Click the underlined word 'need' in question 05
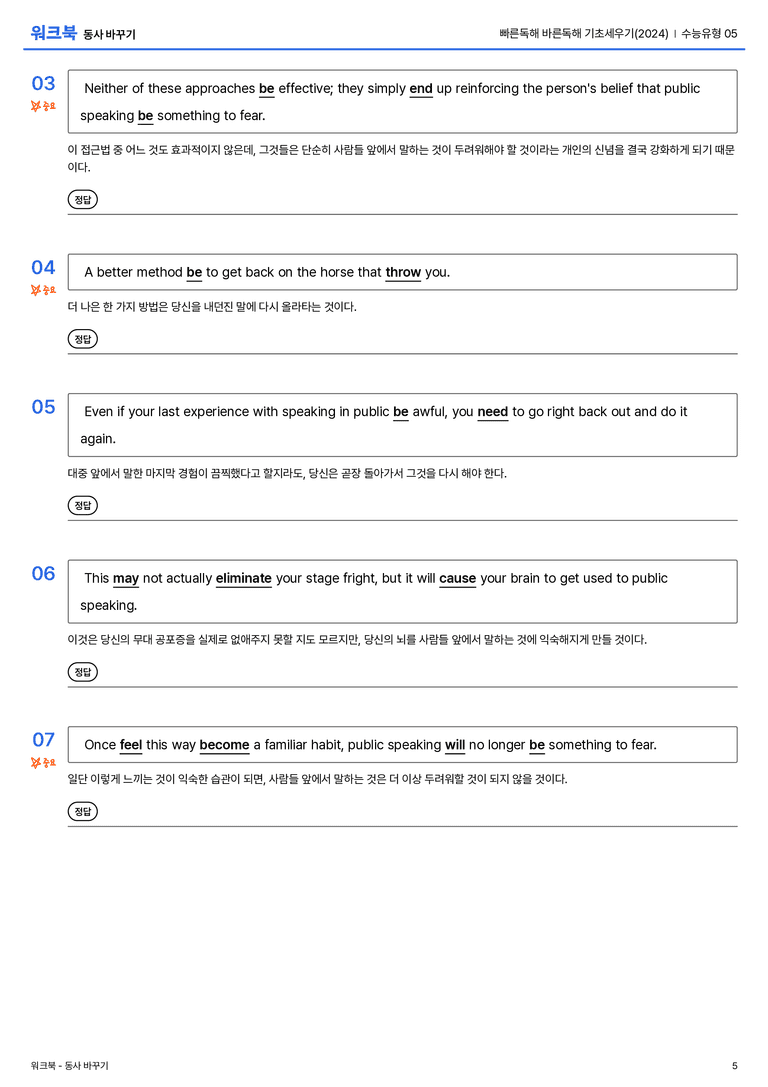The width and height of the screenshot is (768, 1087). [x=493, y=412]
